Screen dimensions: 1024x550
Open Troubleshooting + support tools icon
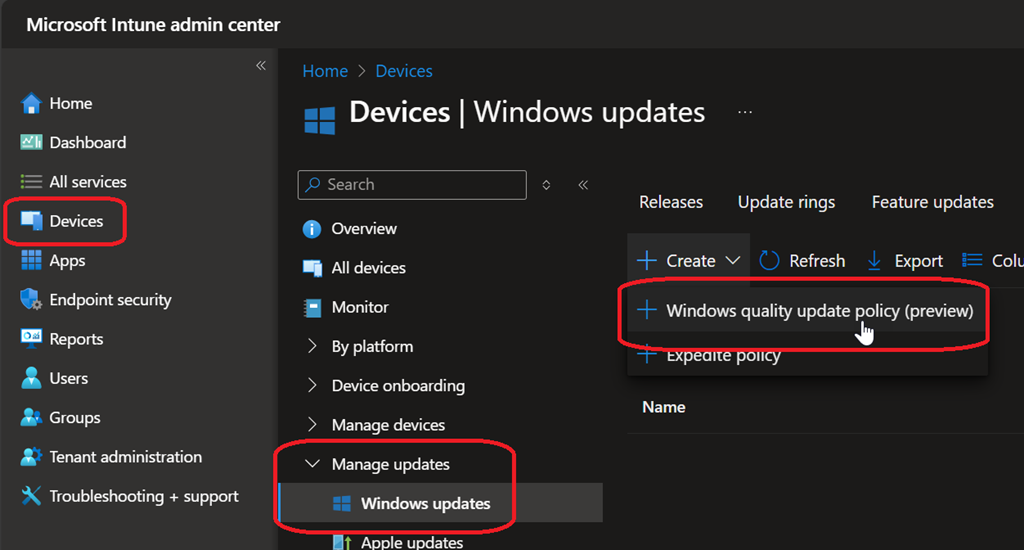[x=31, y=496]
